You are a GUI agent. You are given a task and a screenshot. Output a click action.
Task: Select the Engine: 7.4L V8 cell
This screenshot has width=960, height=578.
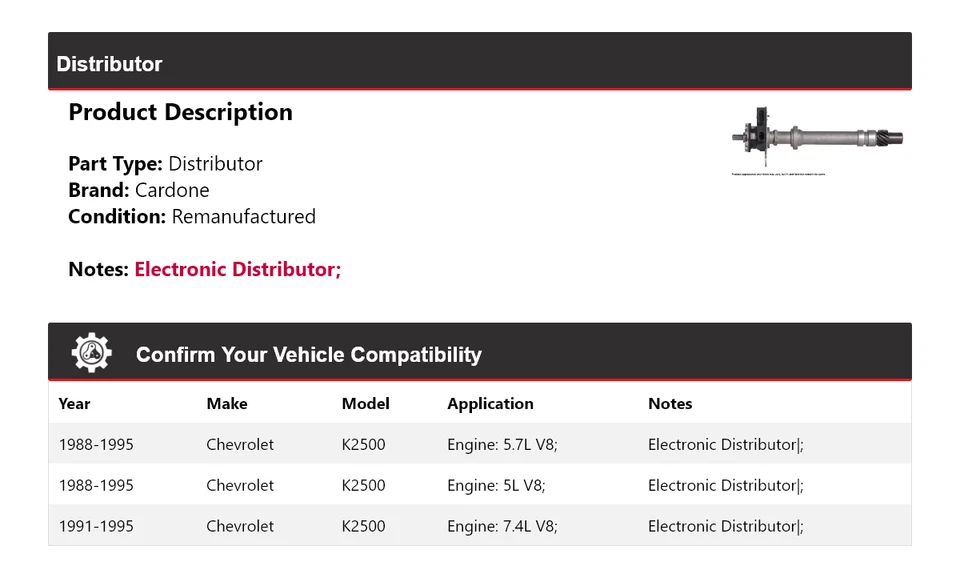[x=502, y=526]
